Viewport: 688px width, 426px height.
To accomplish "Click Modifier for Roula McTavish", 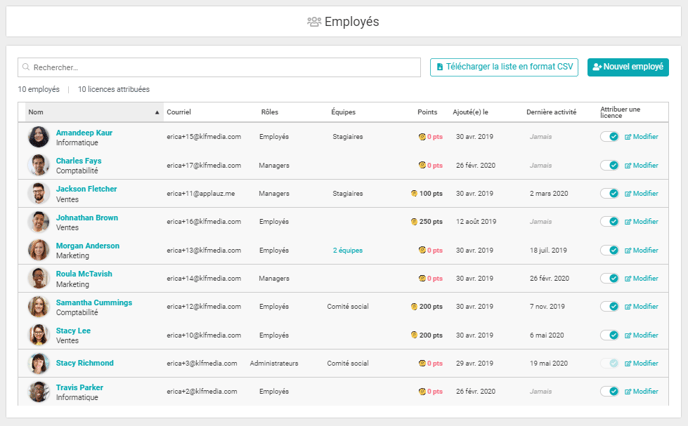I will click(x=641, y=278).
